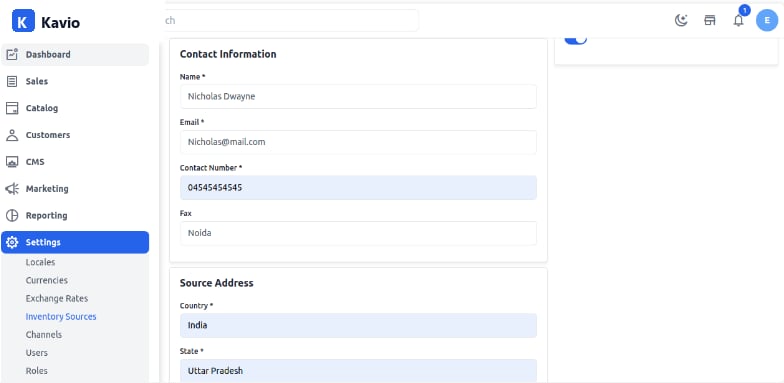Click the Email field Nicholas@mail.com
Screen dimensions: 784x383
[x=358, y=142]
